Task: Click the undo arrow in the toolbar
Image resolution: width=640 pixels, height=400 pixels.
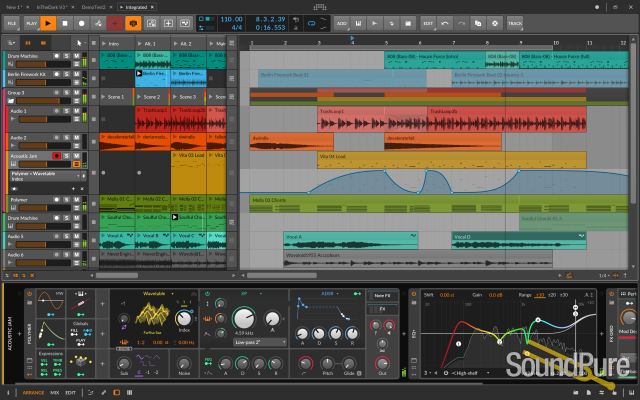Action: (x=444, y=23)
